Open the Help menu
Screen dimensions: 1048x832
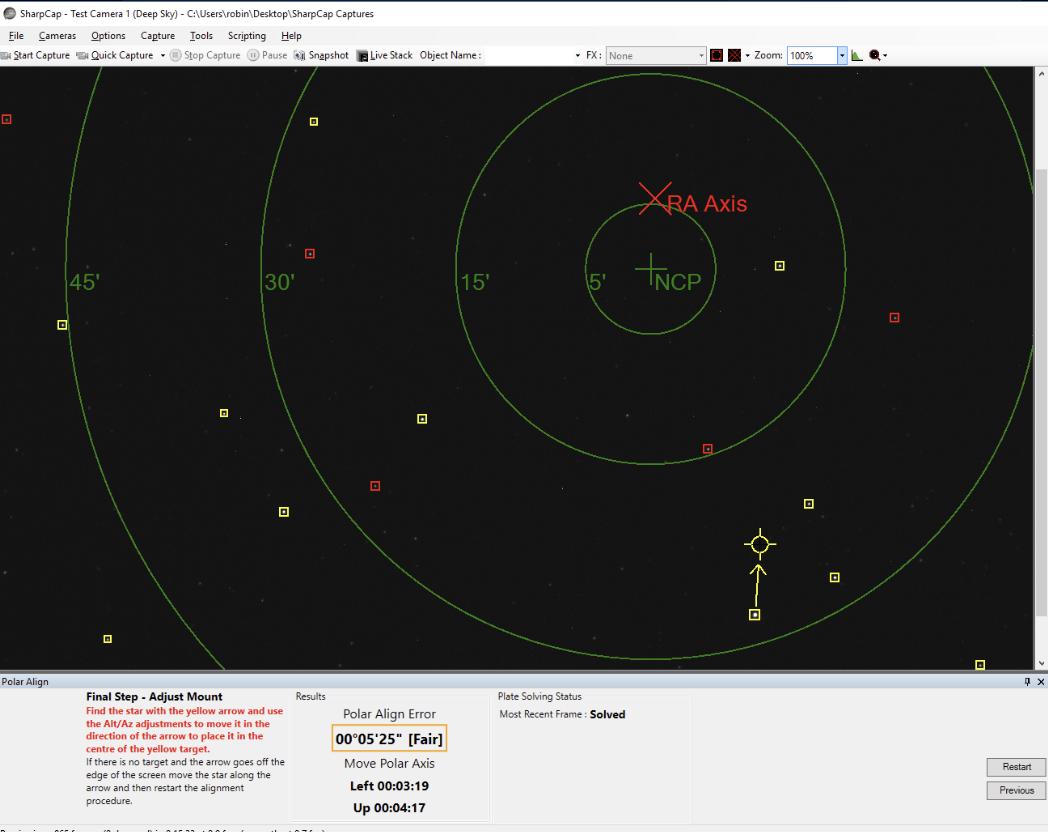tap(291, 35)
